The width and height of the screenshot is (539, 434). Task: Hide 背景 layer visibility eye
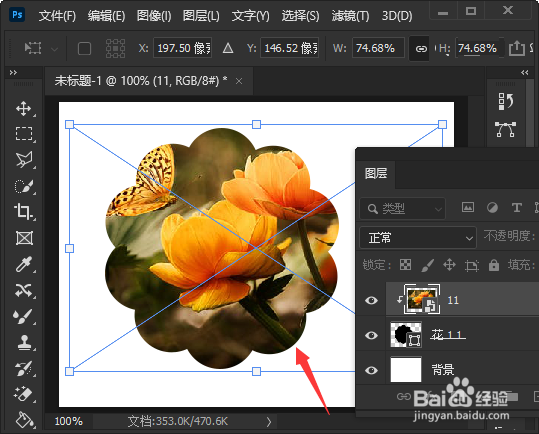click(371, 370)
